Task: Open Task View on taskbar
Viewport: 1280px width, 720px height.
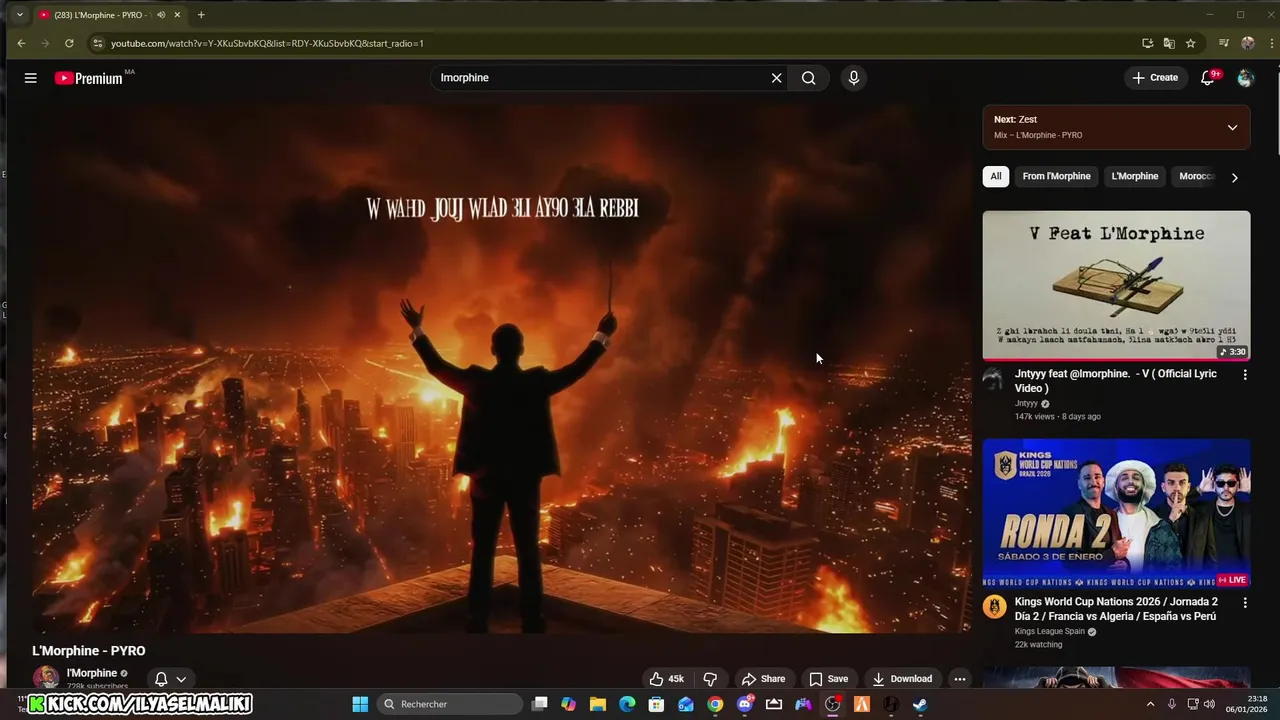Action: click(x=540, y=704)
